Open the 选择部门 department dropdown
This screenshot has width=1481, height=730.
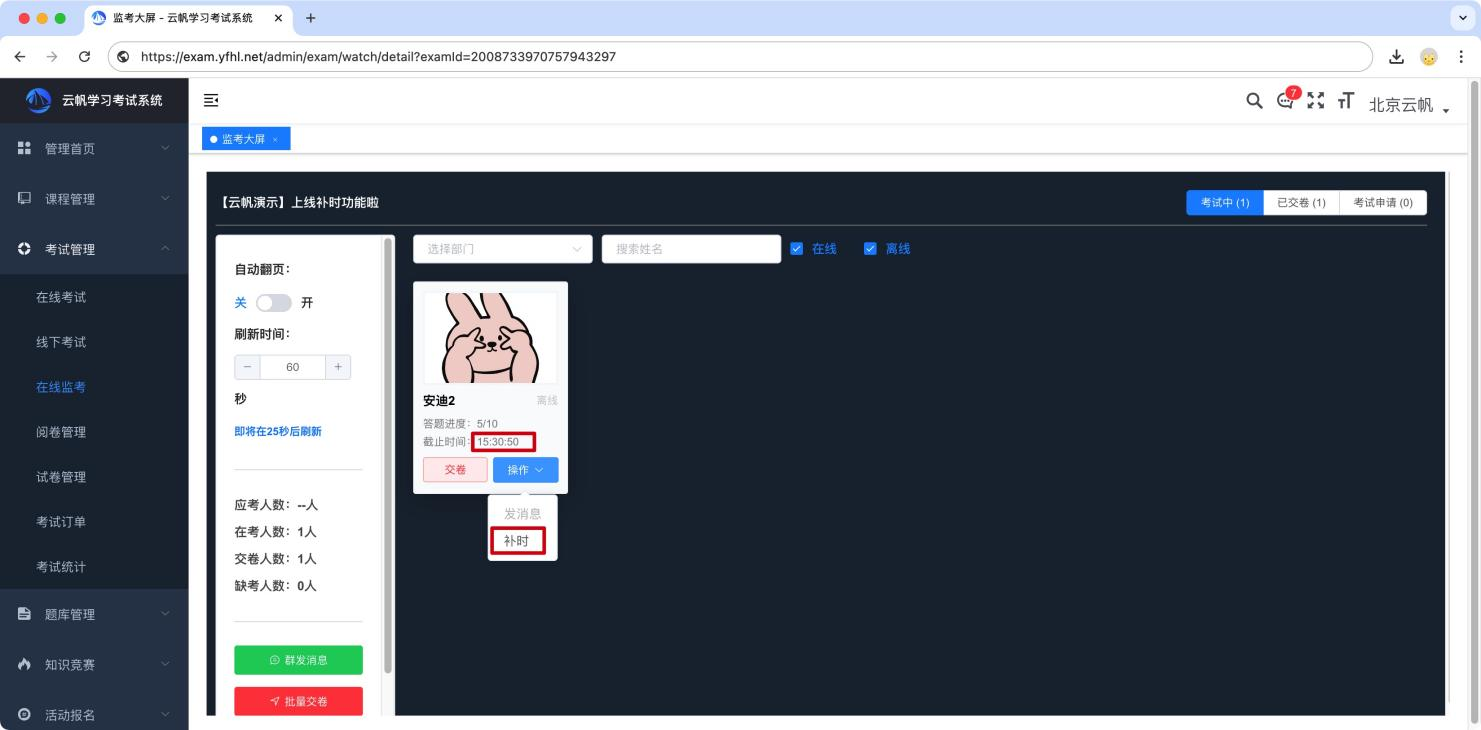502,249
